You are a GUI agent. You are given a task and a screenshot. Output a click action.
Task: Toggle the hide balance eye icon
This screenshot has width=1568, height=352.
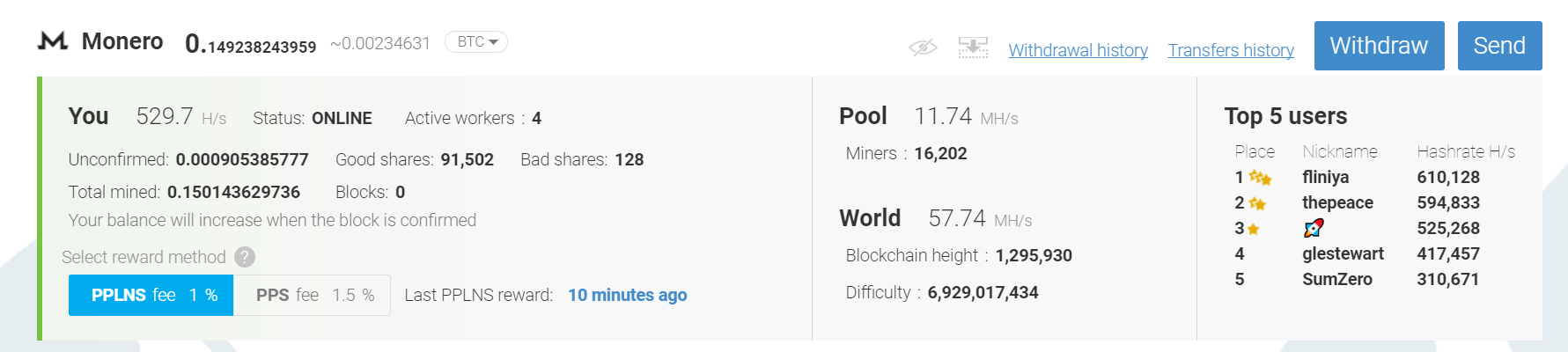click(923, 48)
